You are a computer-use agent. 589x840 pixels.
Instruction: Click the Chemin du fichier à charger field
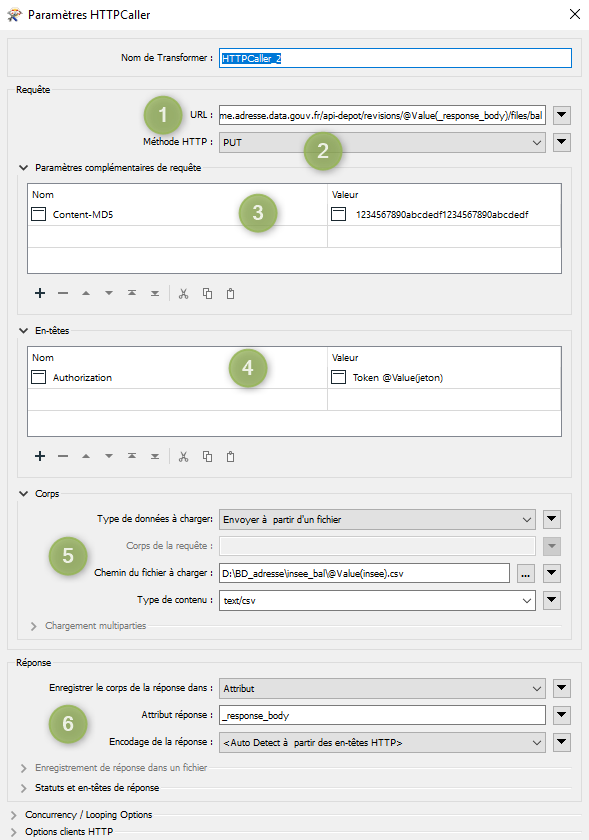[364, 573]
